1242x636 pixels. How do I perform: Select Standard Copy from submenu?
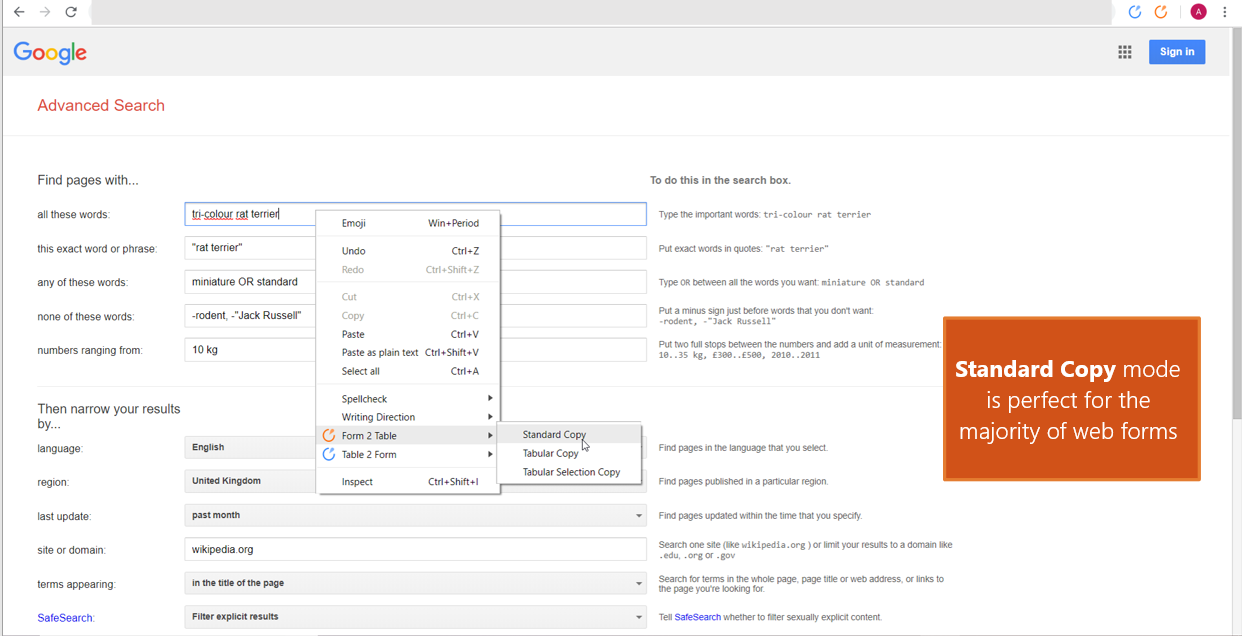(554, 435)
